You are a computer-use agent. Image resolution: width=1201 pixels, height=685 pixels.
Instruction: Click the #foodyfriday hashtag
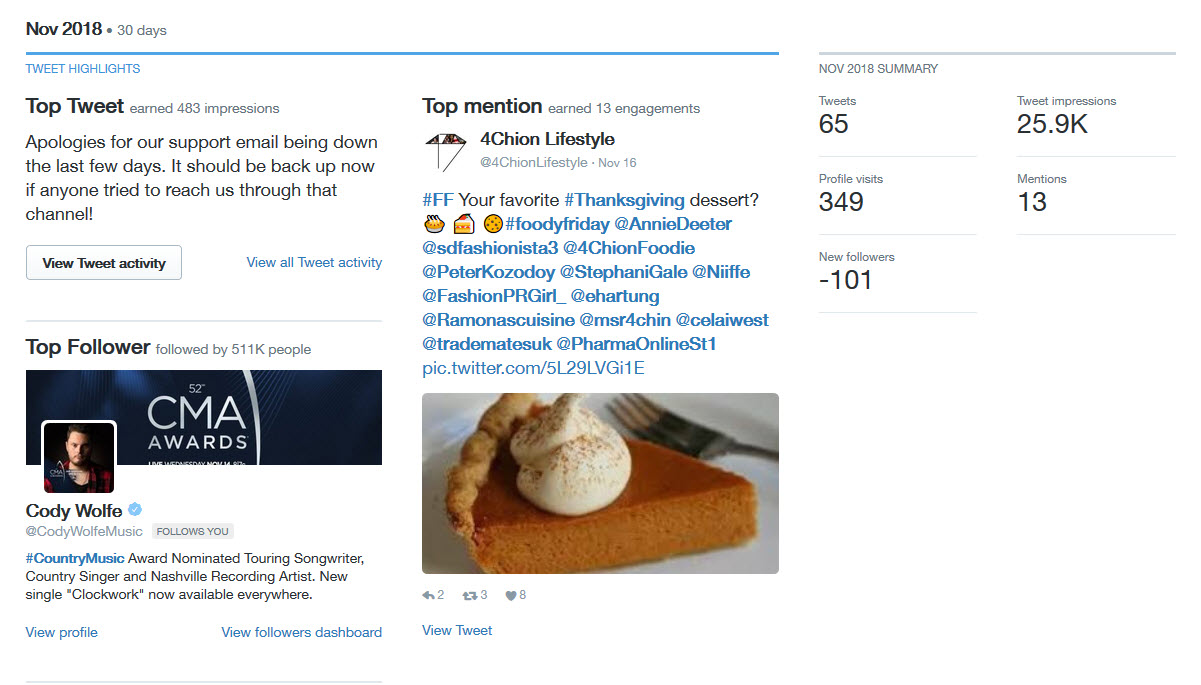point(557,224)
